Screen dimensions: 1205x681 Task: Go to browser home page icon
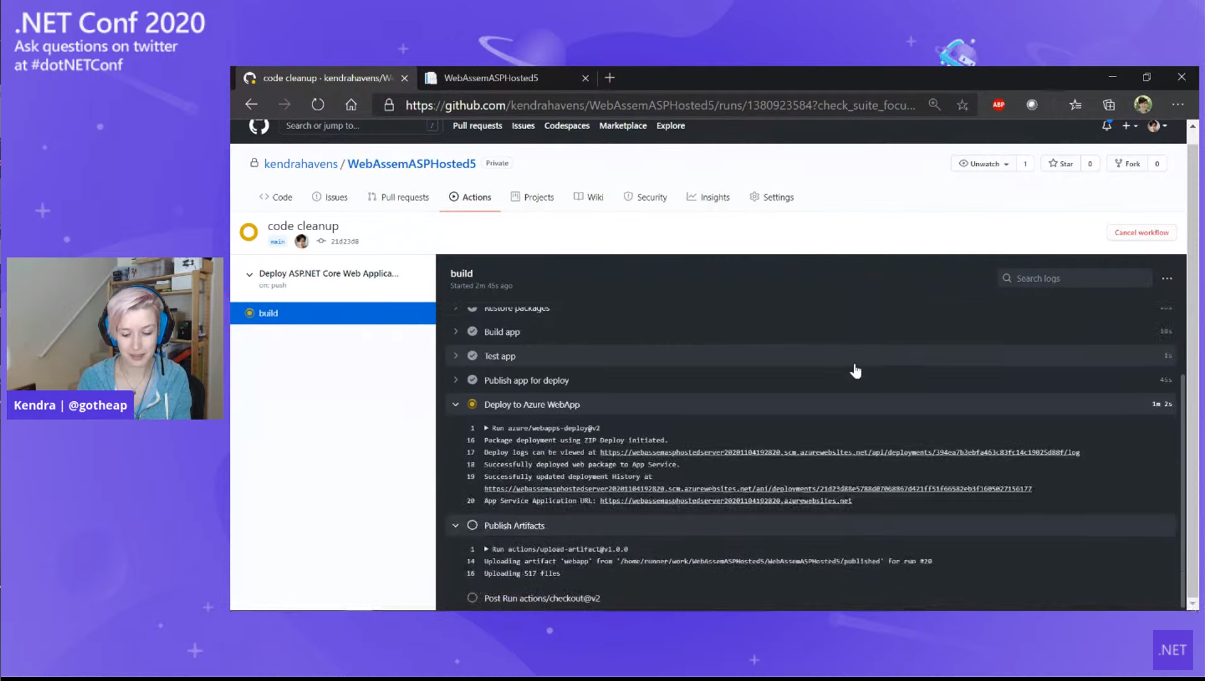click(351, 105)
